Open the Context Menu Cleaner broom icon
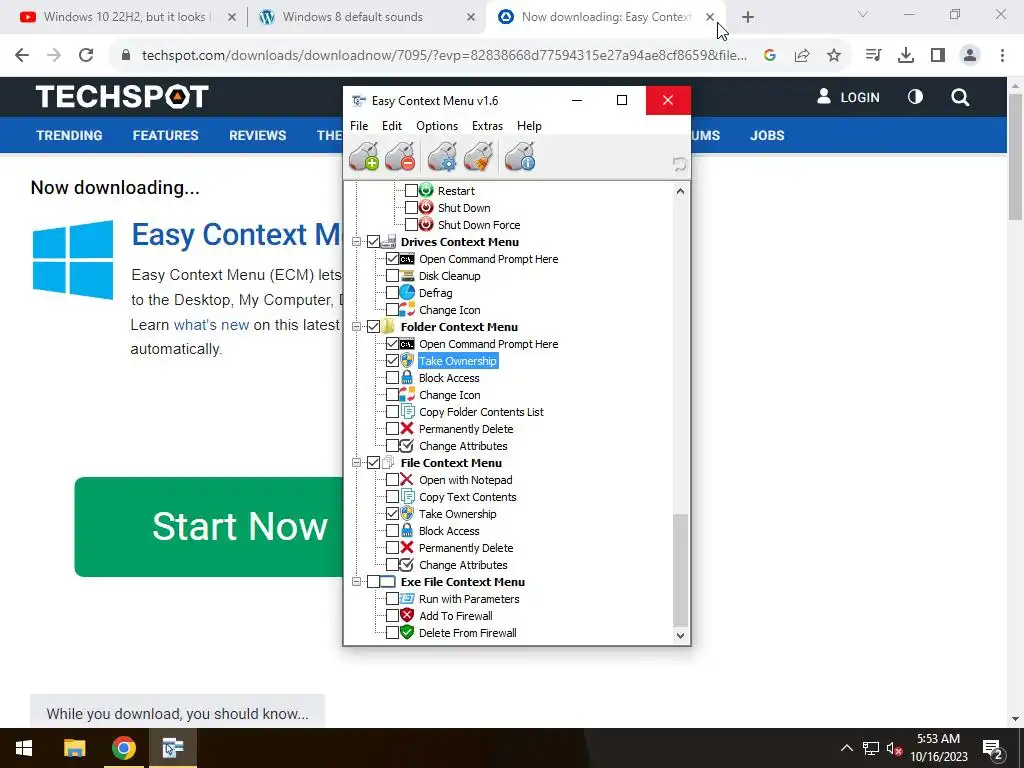 (x=478, y=156)
